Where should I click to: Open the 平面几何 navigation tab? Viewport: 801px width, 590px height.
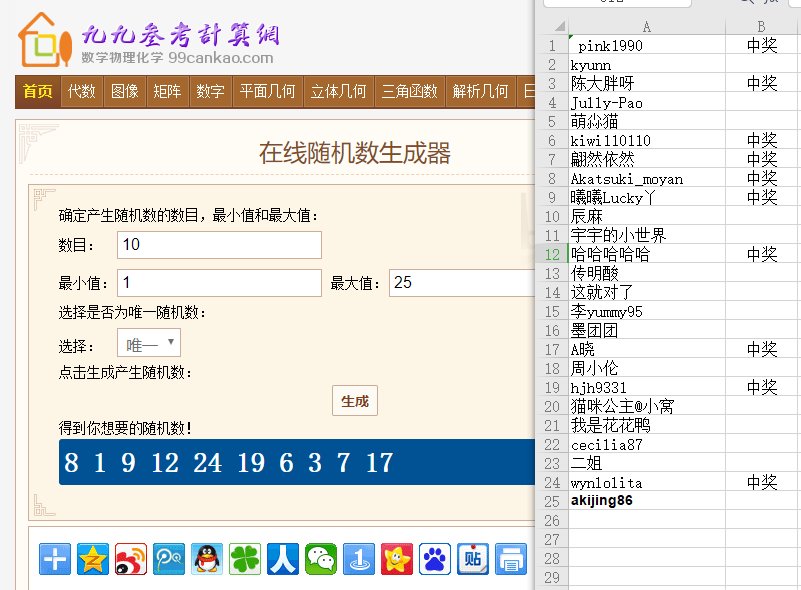[268, 91]
